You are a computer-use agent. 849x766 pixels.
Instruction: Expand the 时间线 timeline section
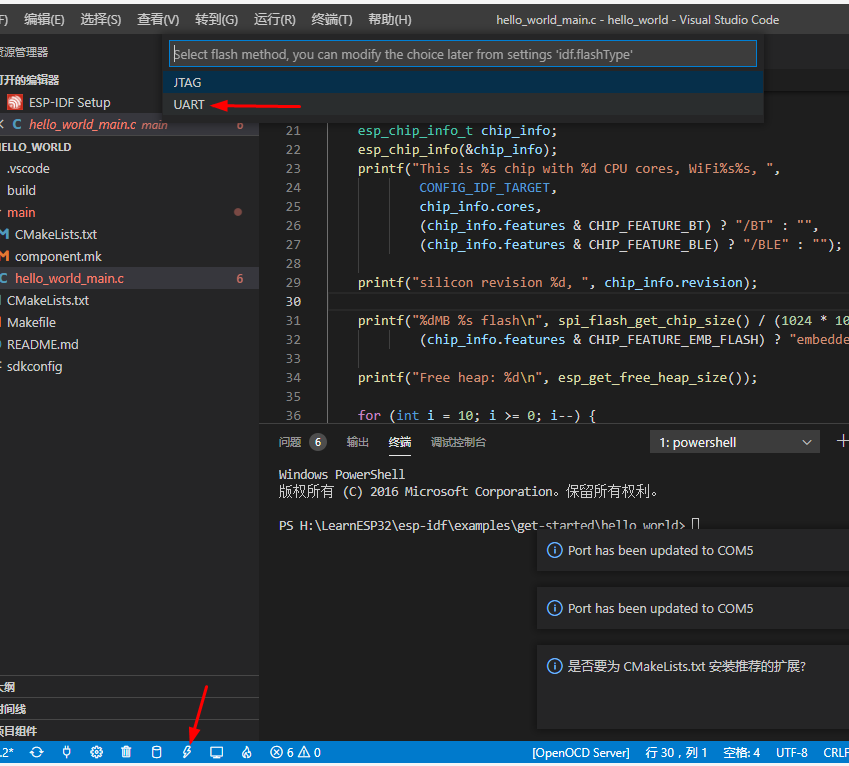click(129, 709)
